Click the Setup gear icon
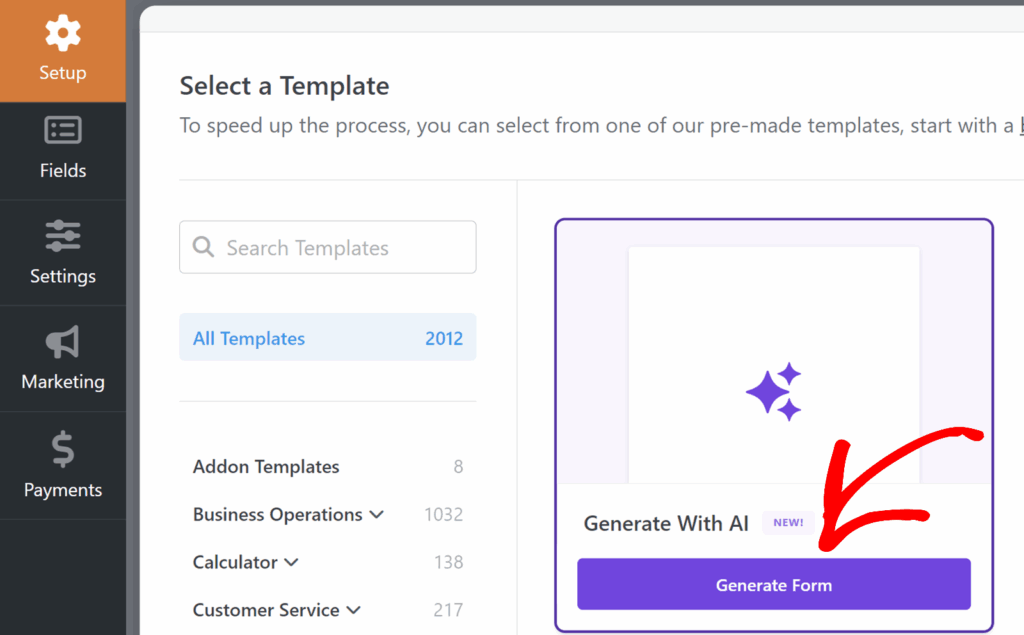 pos(63,33)
